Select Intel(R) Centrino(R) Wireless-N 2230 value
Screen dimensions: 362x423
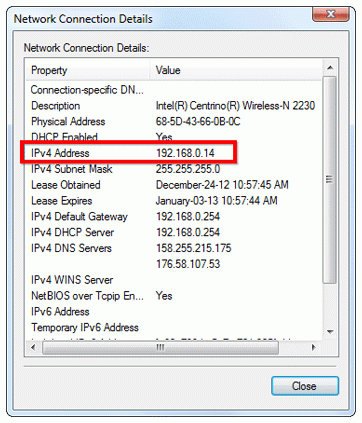pyautogui.click(x=235, y=106)
